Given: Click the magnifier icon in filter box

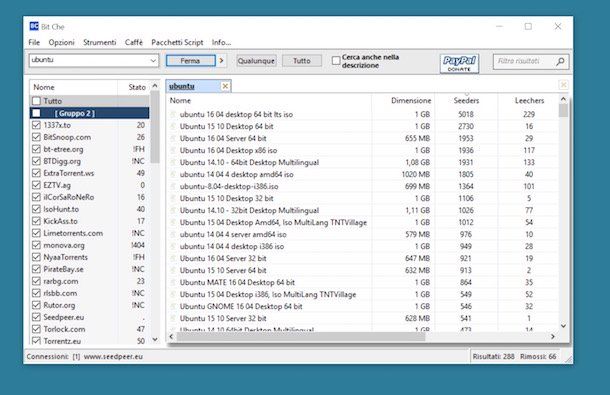Looking at the screenshot, I should 560,61.
